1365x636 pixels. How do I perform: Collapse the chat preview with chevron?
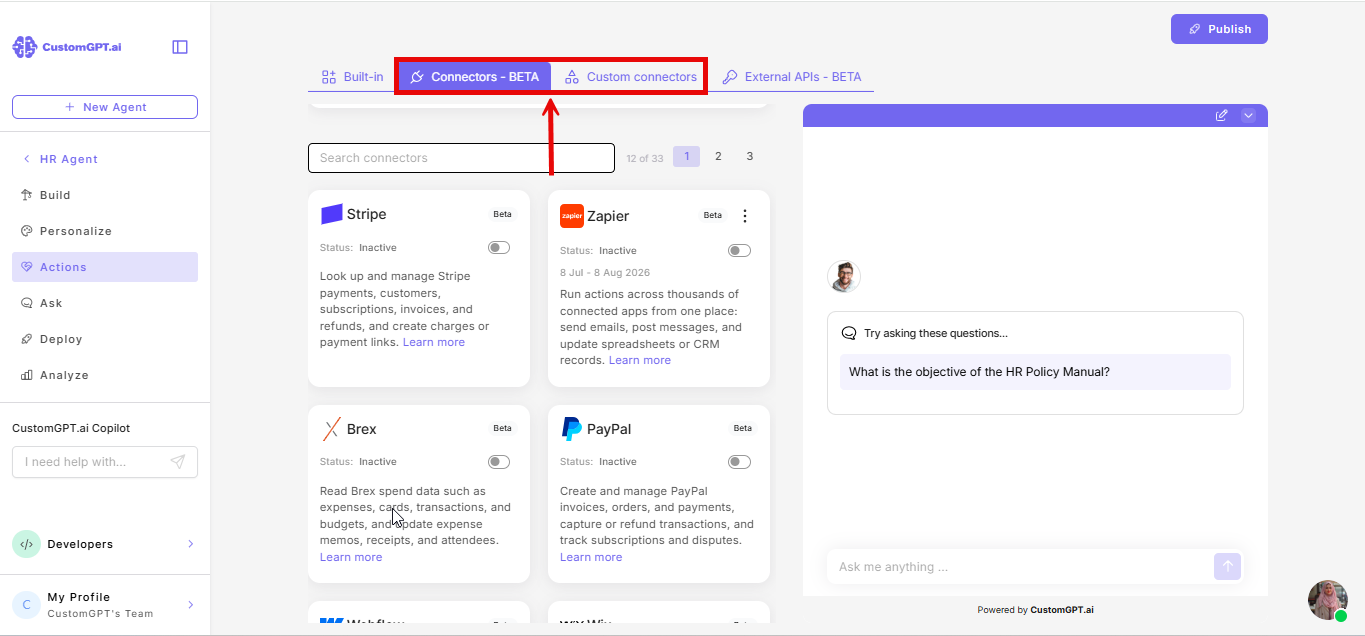click(1248, 116)
